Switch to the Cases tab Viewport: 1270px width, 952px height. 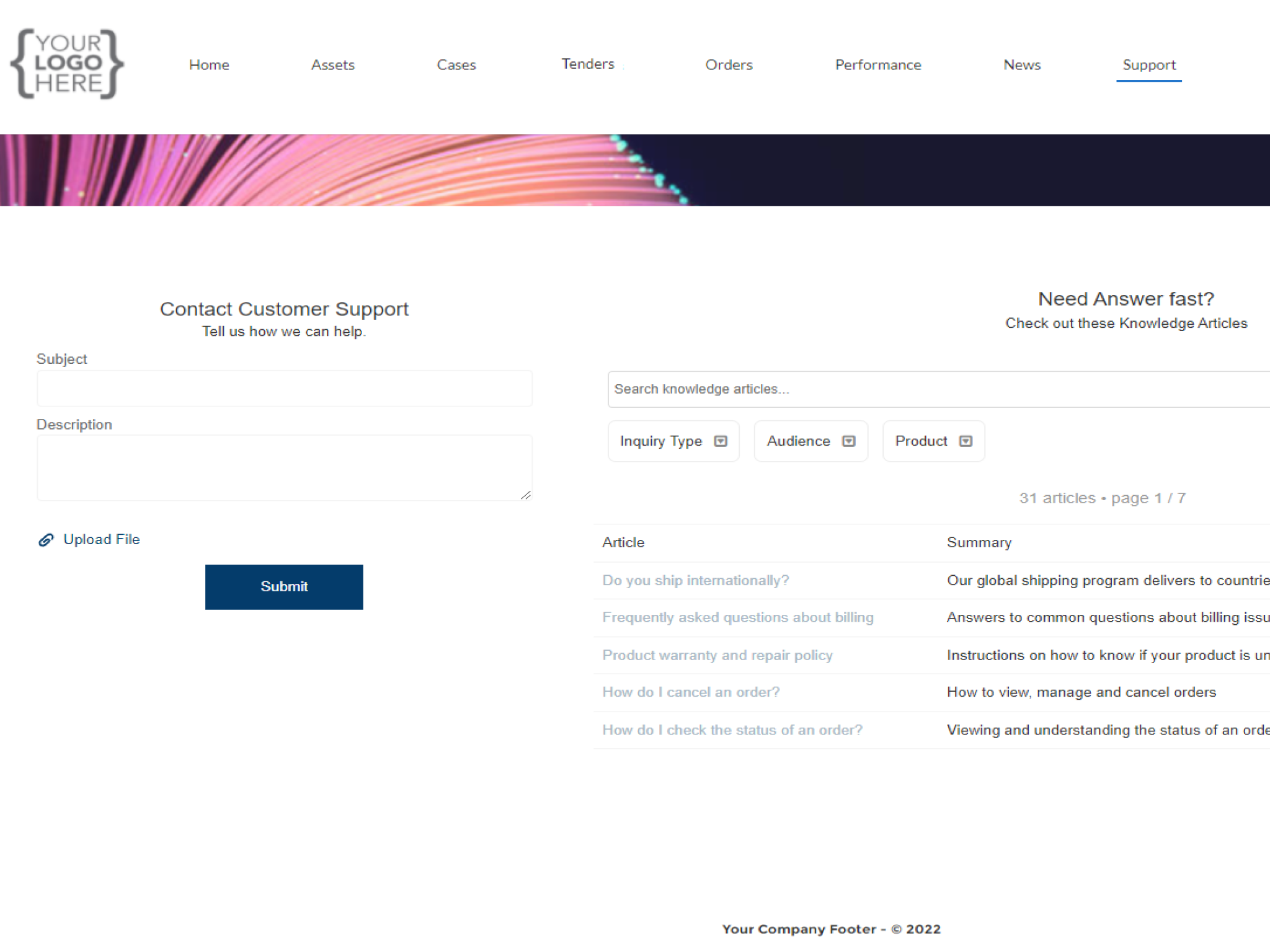click(456, 65)
